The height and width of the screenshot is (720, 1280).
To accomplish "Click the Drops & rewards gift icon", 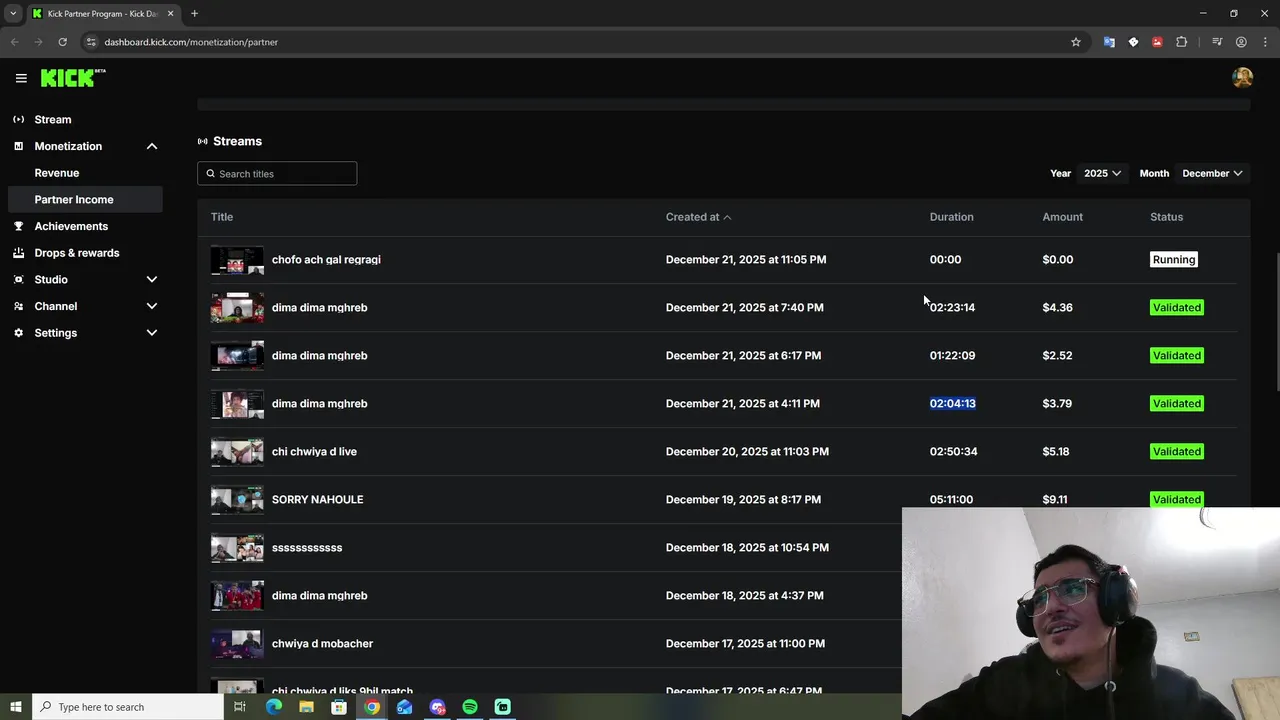I will [18, 253].
